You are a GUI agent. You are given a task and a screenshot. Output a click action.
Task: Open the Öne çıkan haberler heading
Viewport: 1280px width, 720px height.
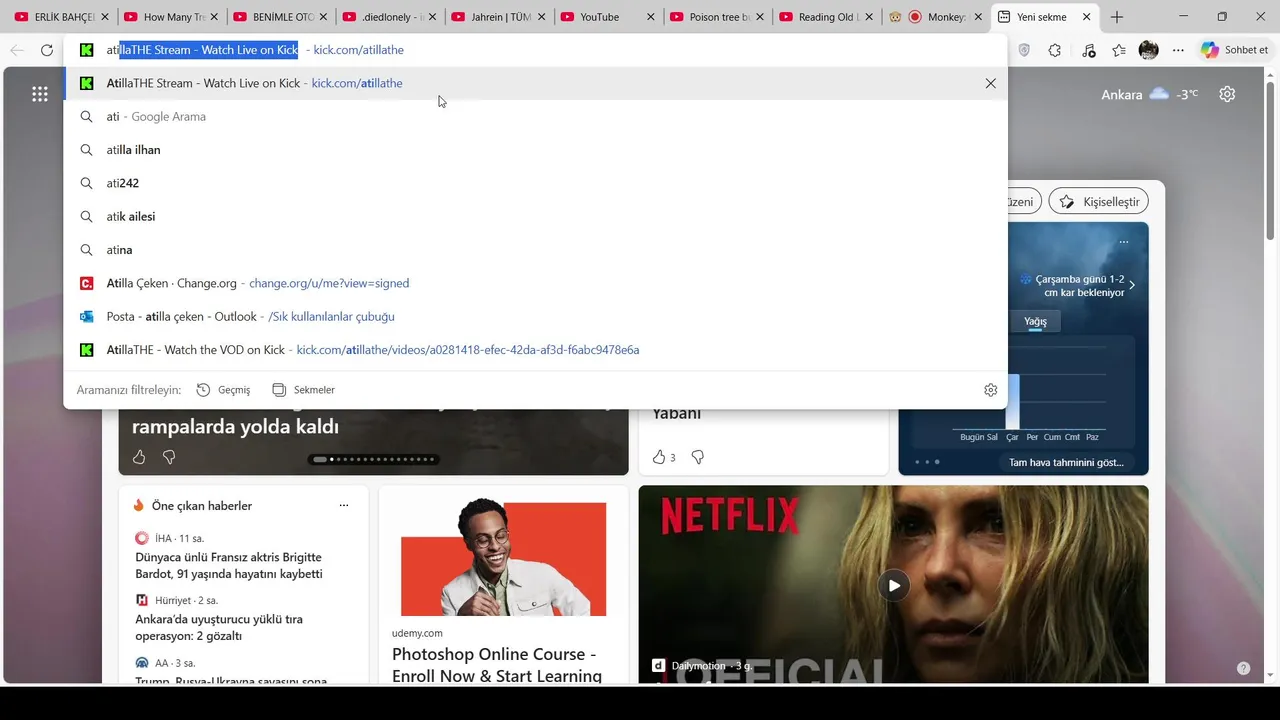(202, 506)
